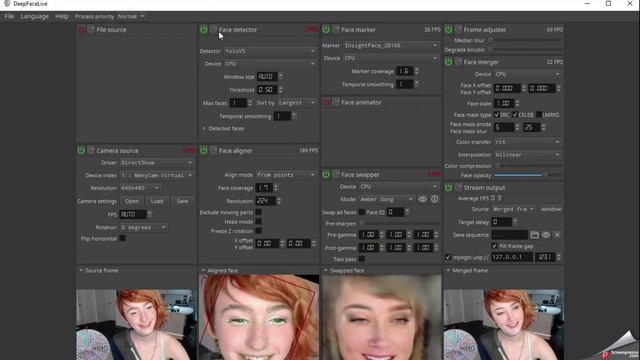
Task: Click Threshold 0.50 input field
Action: point(267,90)
